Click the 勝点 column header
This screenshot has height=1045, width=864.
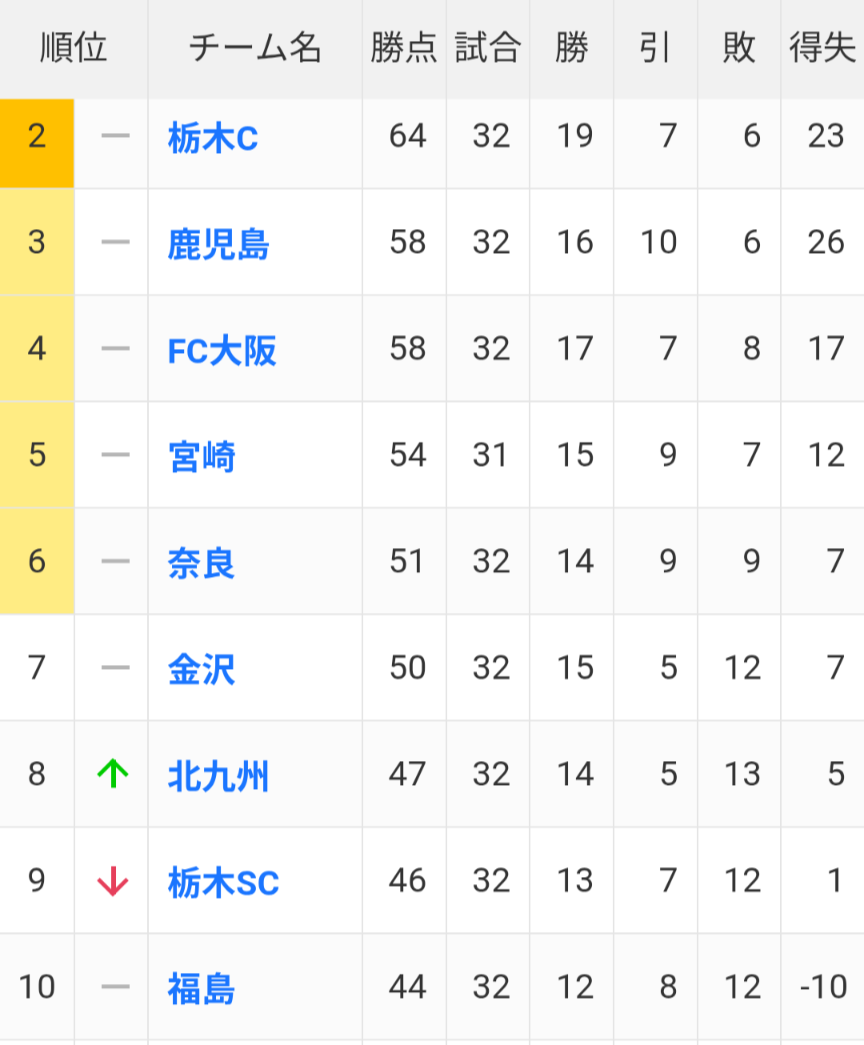point(404,48)
